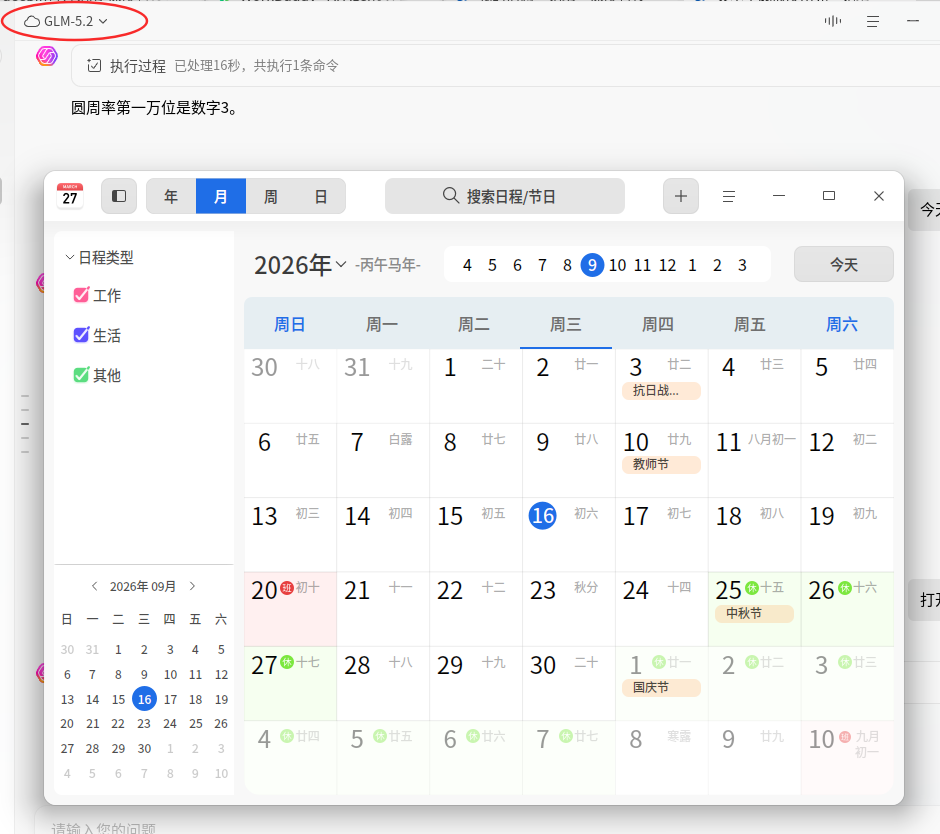
Task: Switch to the 月 view tab
Action: (x=221, y=196)
